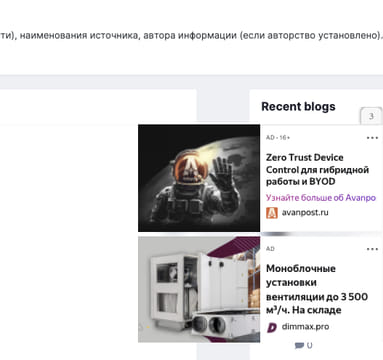This screenshot has width=383, height=360.
Task: Click the comment bubble icon below ads
Action: pyautogui.click(x=299, y=346)
